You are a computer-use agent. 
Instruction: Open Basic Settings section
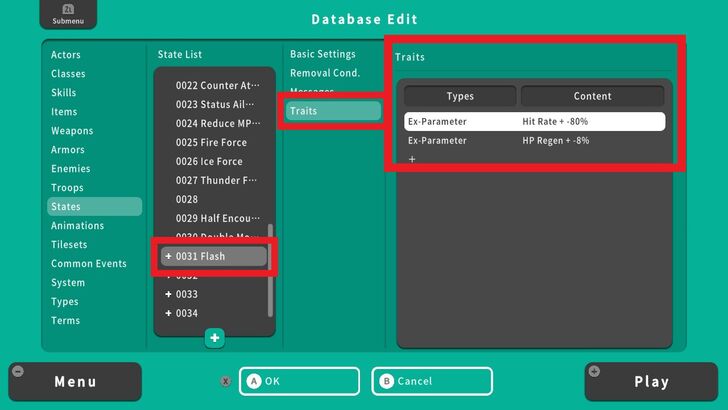pyautogui.click(x=322, y=54)
